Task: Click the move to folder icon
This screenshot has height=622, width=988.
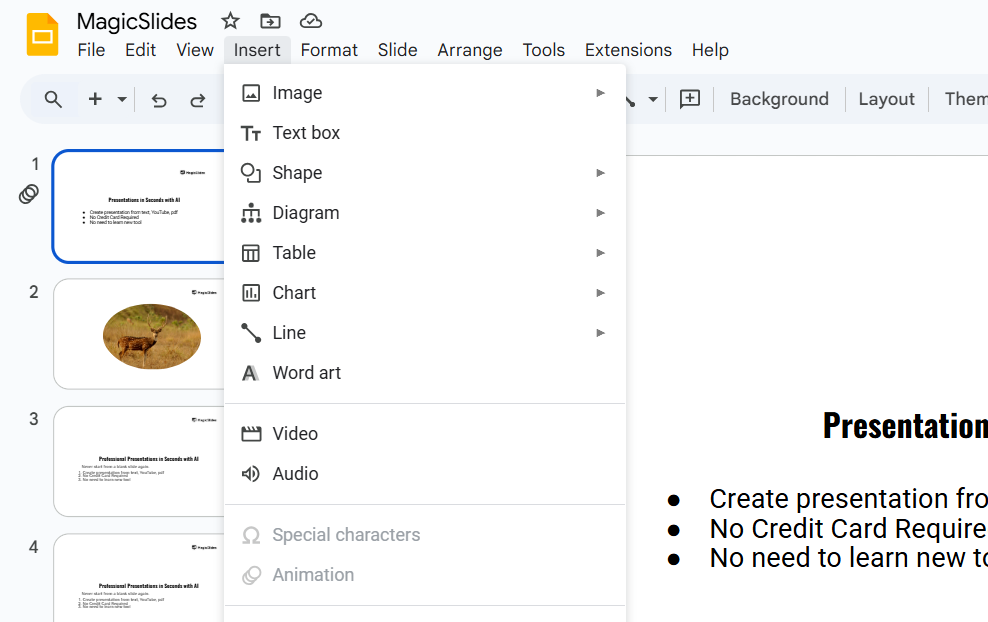Action: 270,21
